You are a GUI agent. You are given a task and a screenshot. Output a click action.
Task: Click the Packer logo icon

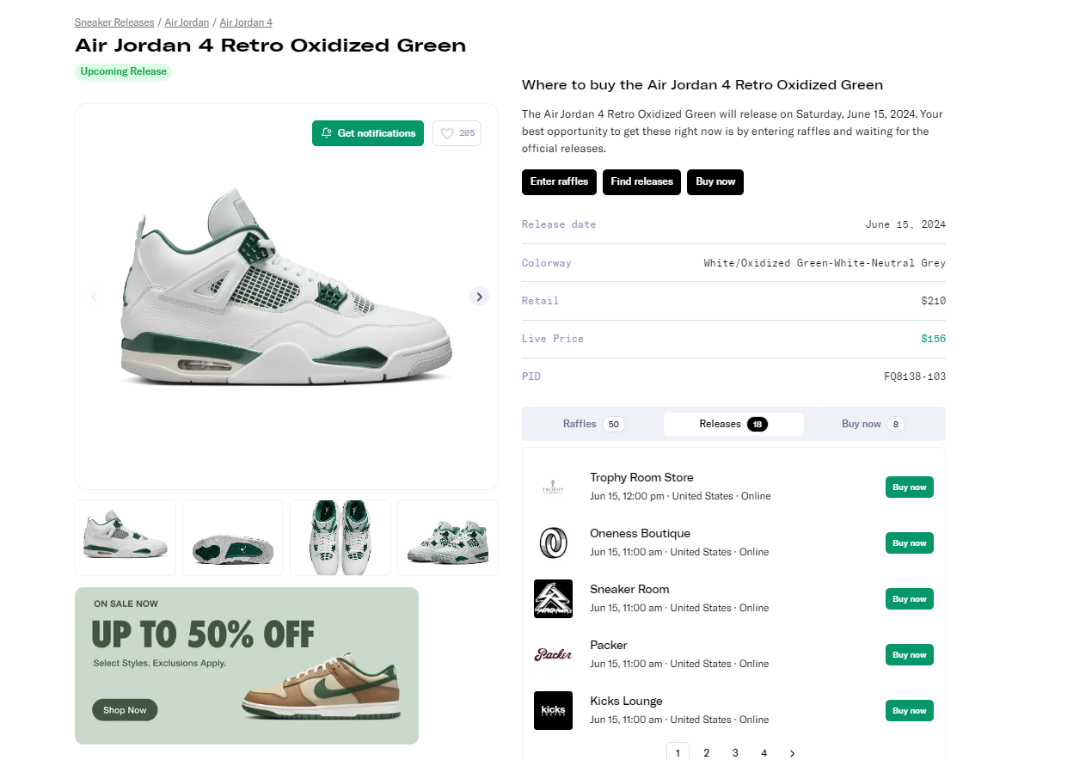click(553, 655)
